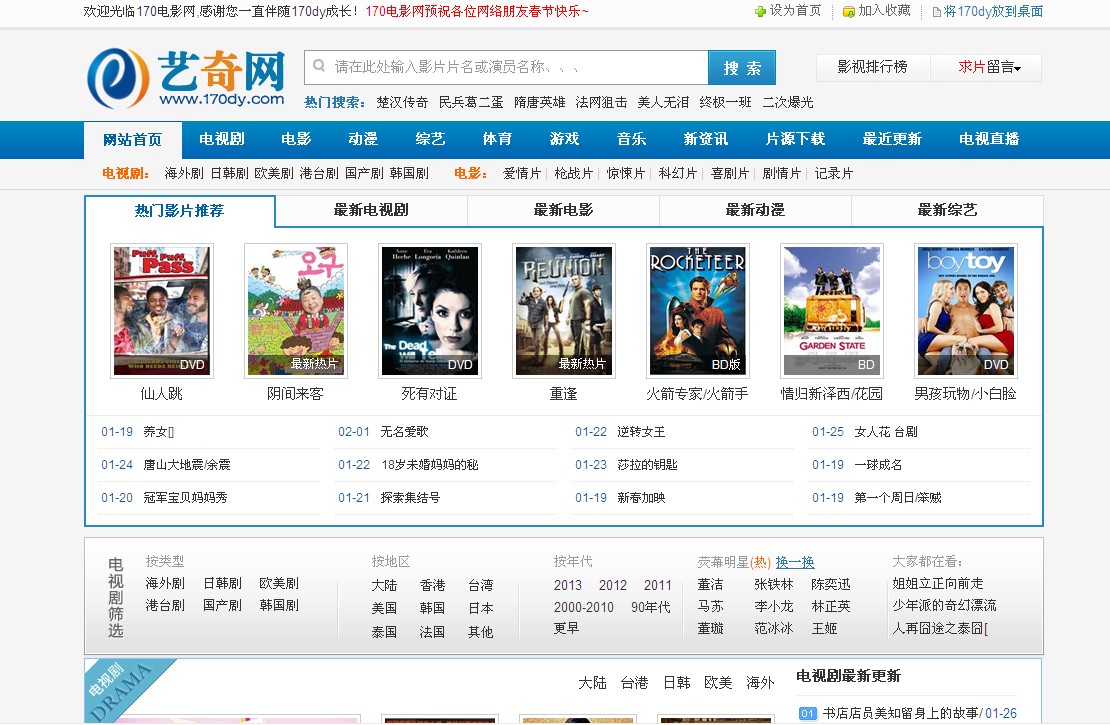Image resolution: width=1110 pixels, height=725 pixels.
Task: Click the 艺奇网 site logo
Action: tap(186, 78)
